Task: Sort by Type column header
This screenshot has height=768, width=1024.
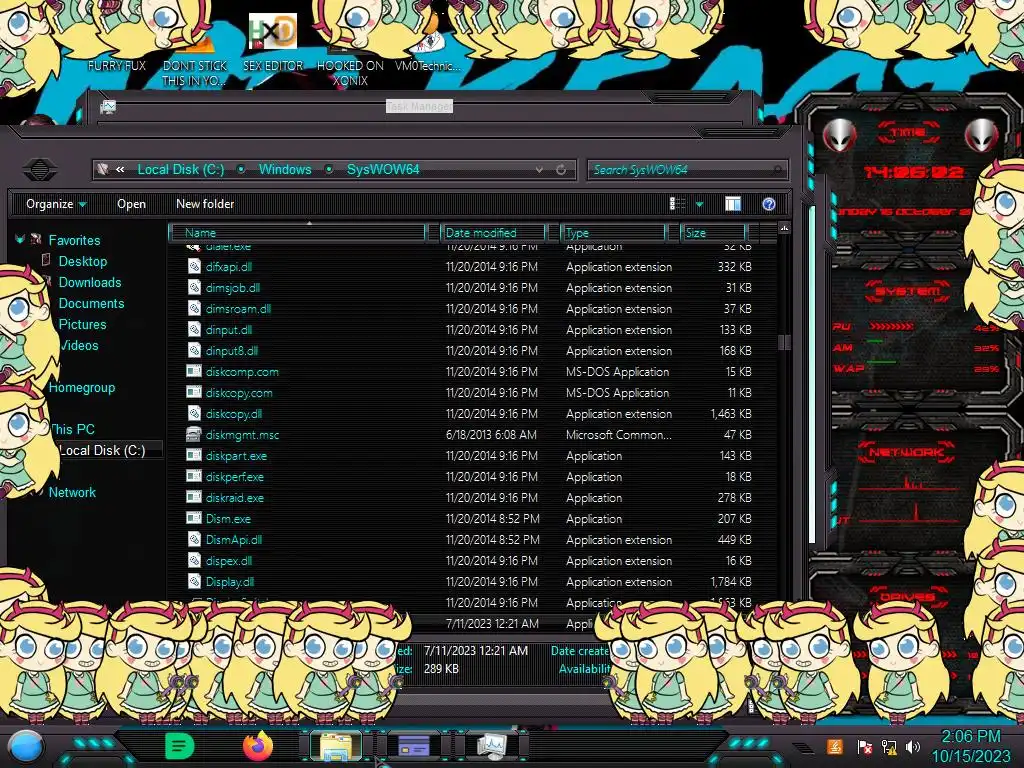Action: tap(614, 232)
